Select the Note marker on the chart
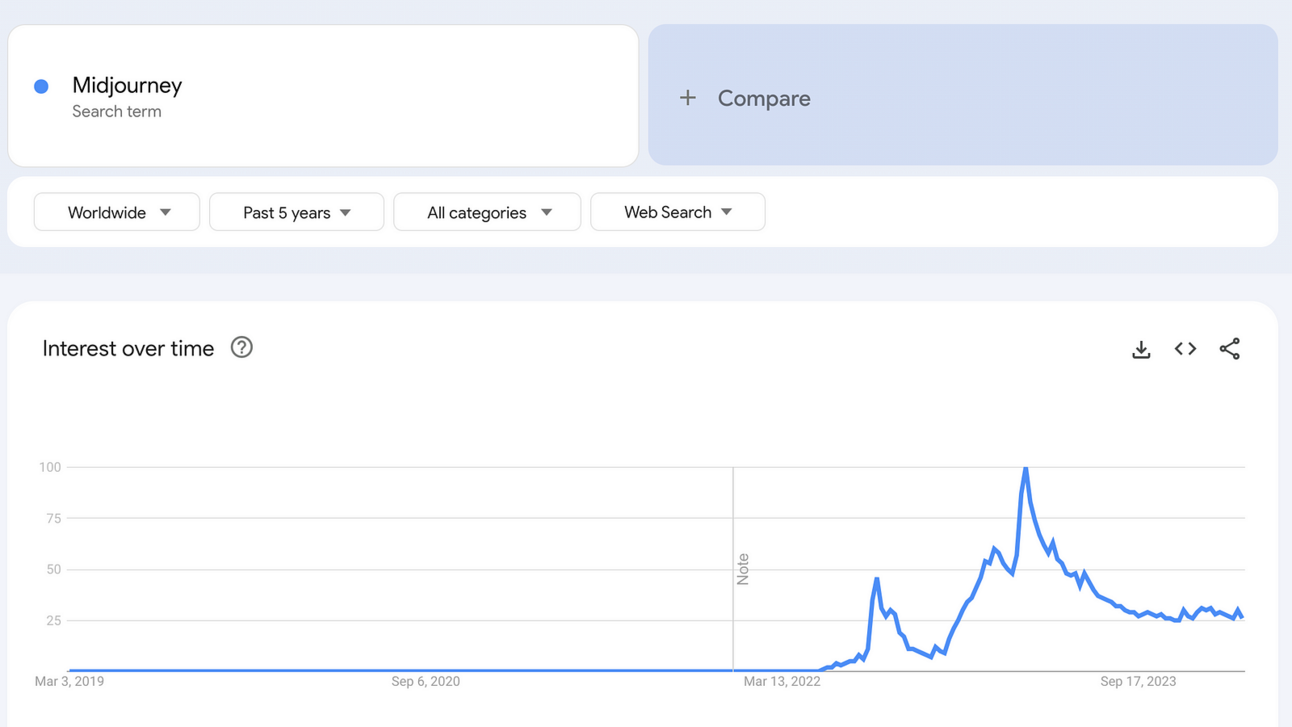 click(742, 568)
